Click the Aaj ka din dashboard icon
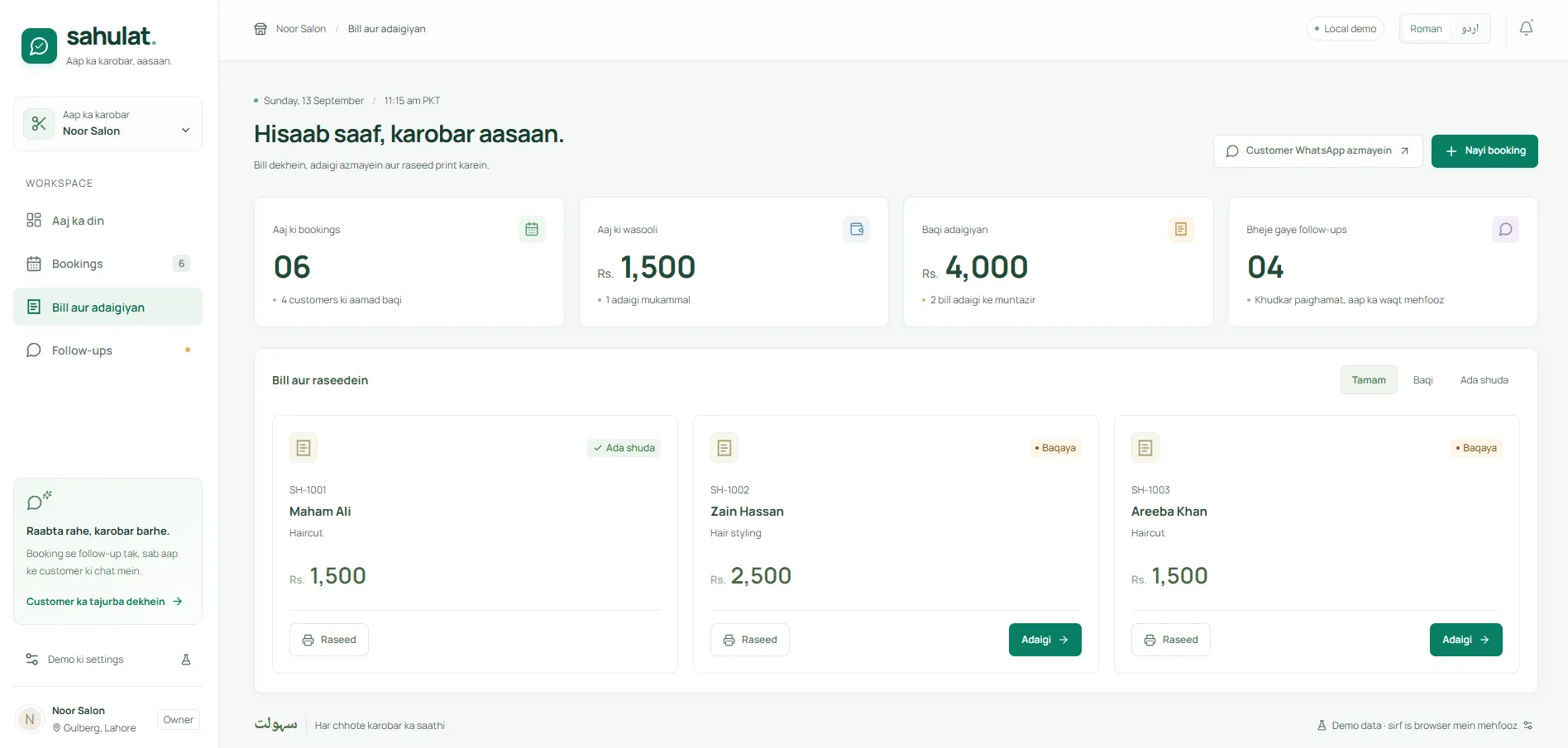This screenshot has height=748, width=1568. (x=34, y=220)
